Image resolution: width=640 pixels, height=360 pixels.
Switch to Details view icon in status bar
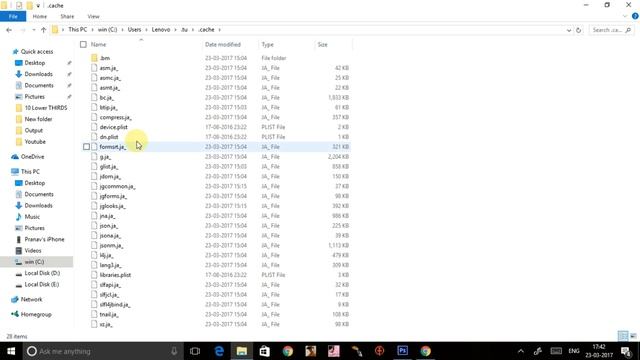pyautogui.click(x=623, y=336)
